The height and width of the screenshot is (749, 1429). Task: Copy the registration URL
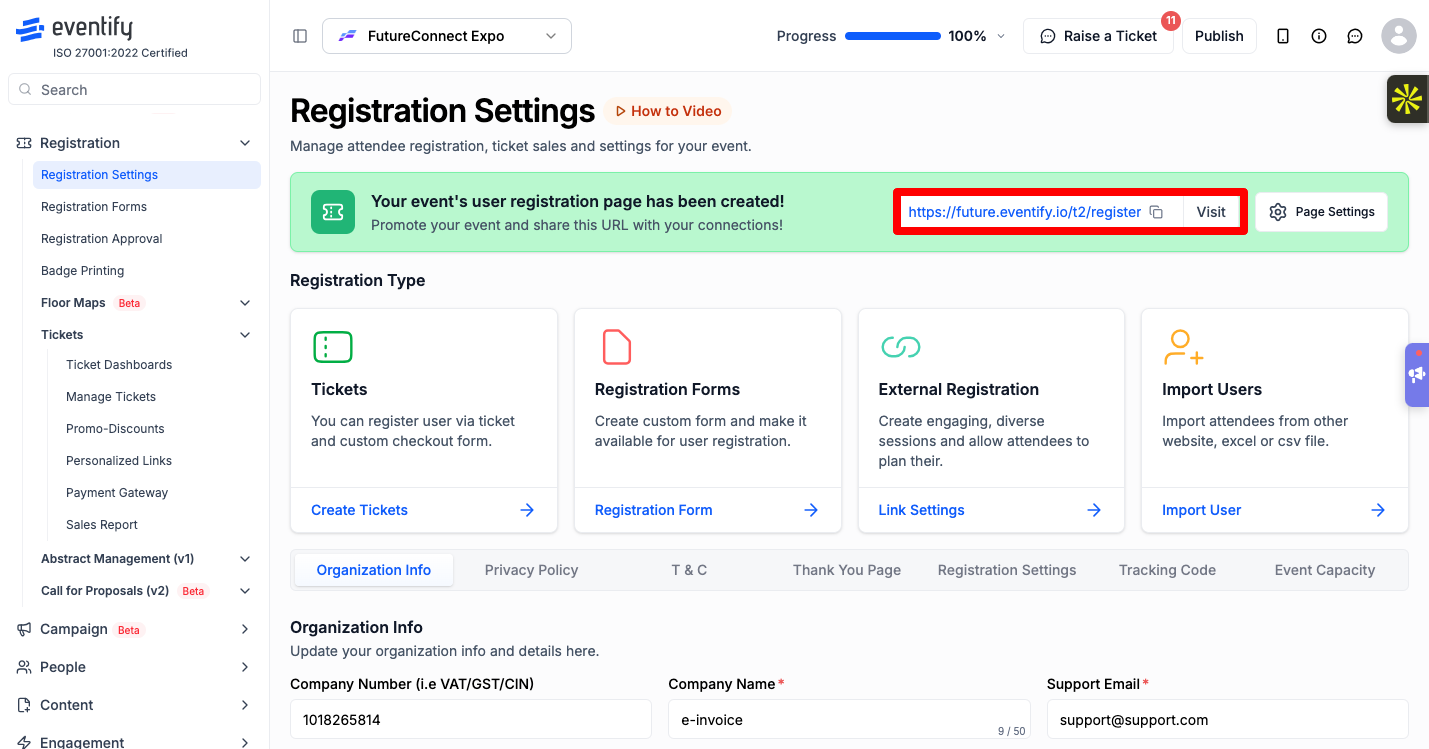point(1156,212)
